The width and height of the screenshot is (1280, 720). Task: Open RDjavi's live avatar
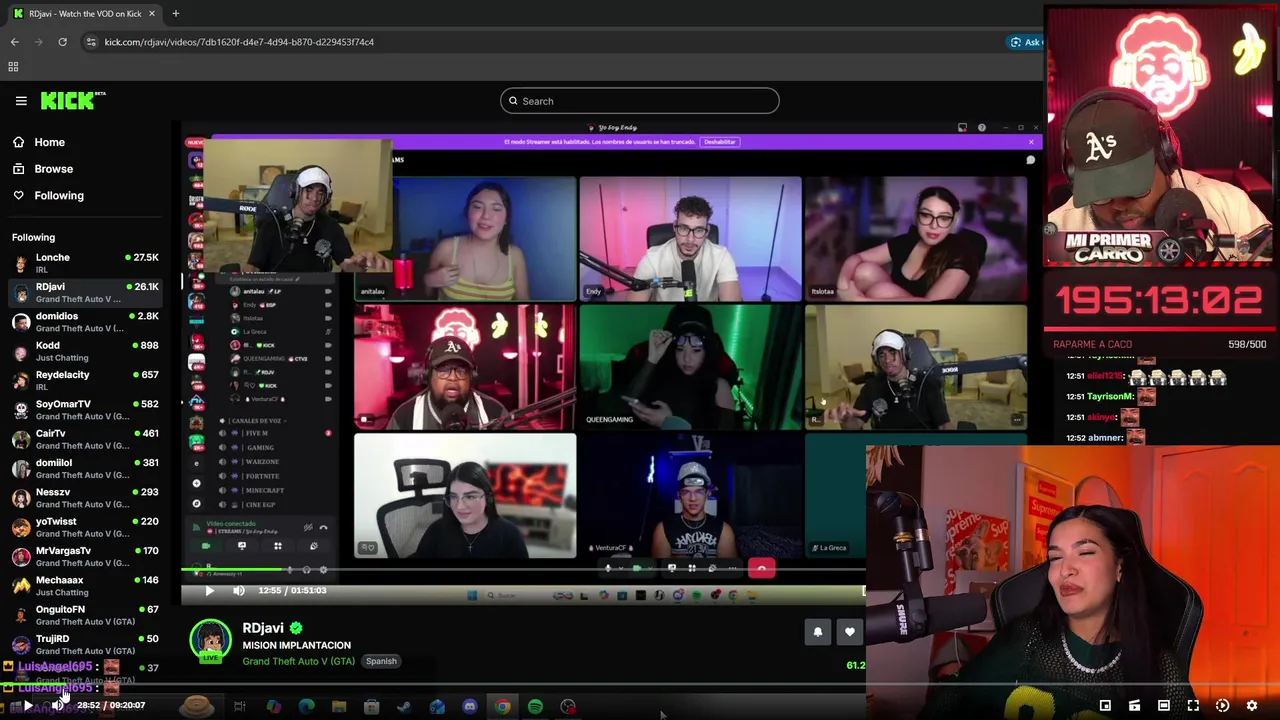tap(210, 641)
